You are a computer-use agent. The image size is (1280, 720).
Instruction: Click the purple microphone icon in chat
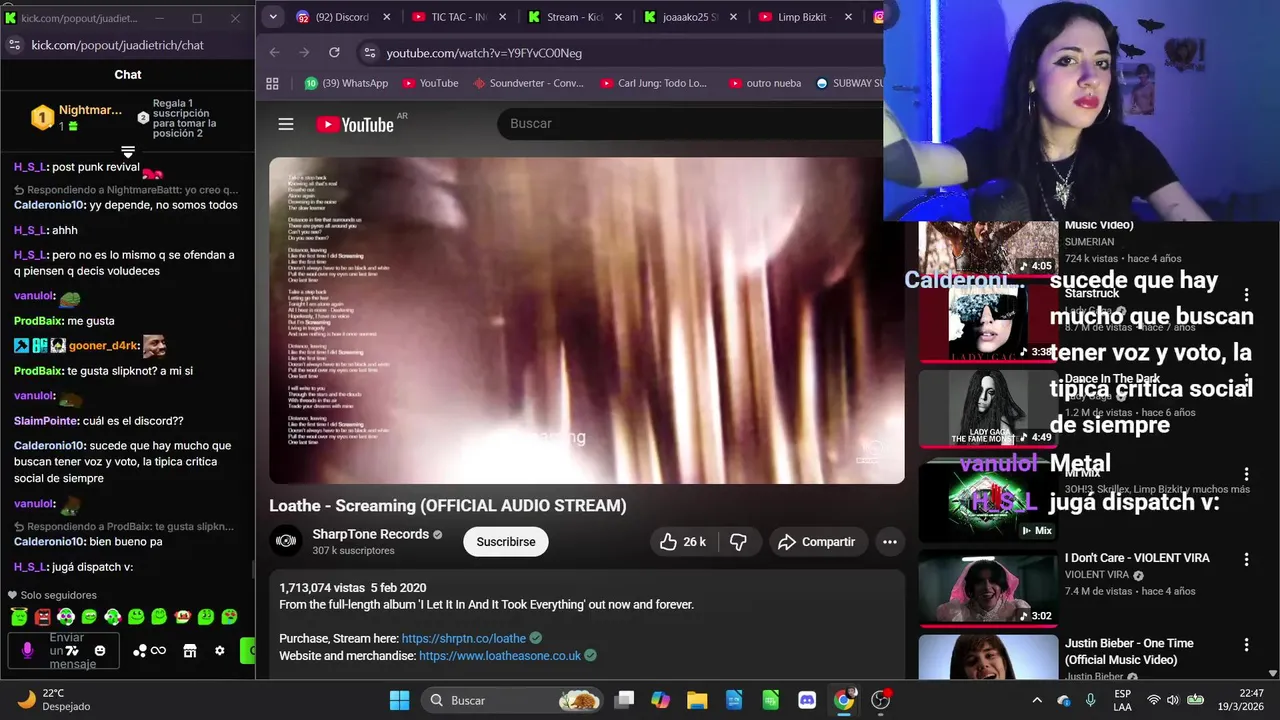27,651
